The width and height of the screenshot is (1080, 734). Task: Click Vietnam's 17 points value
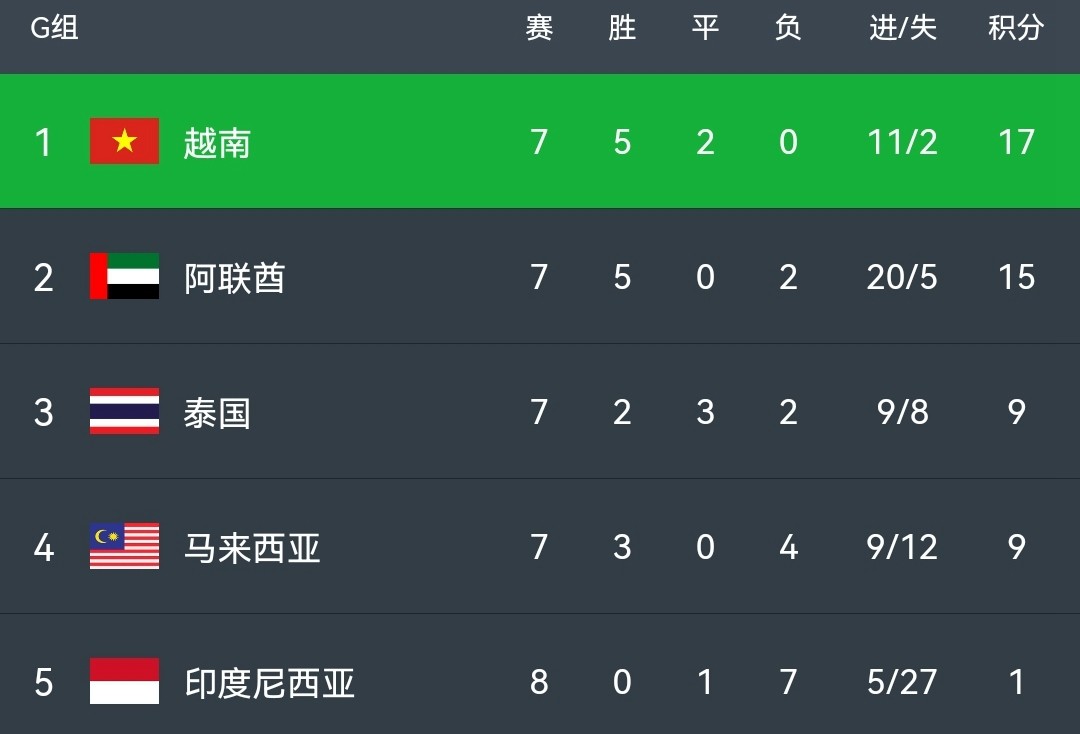tap(1016, 142)
